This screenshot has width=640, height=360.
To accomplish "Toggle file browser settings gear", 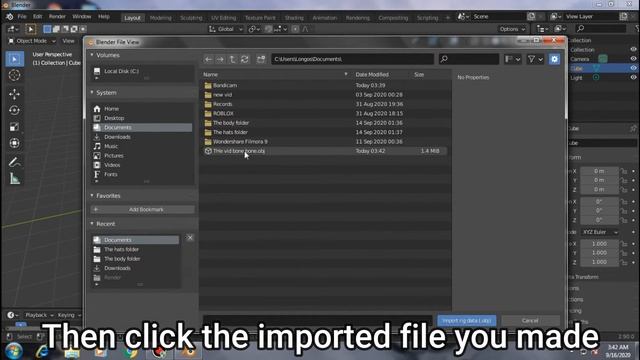I will coord(554,59).
